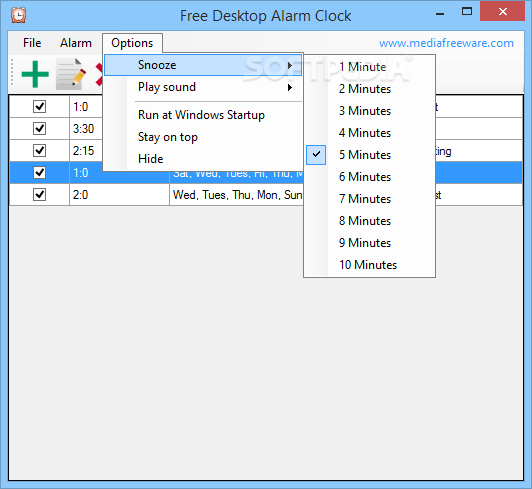Click the green plus add alarm icon
This screenshot has height=489, width=532.
coord(35,74)
